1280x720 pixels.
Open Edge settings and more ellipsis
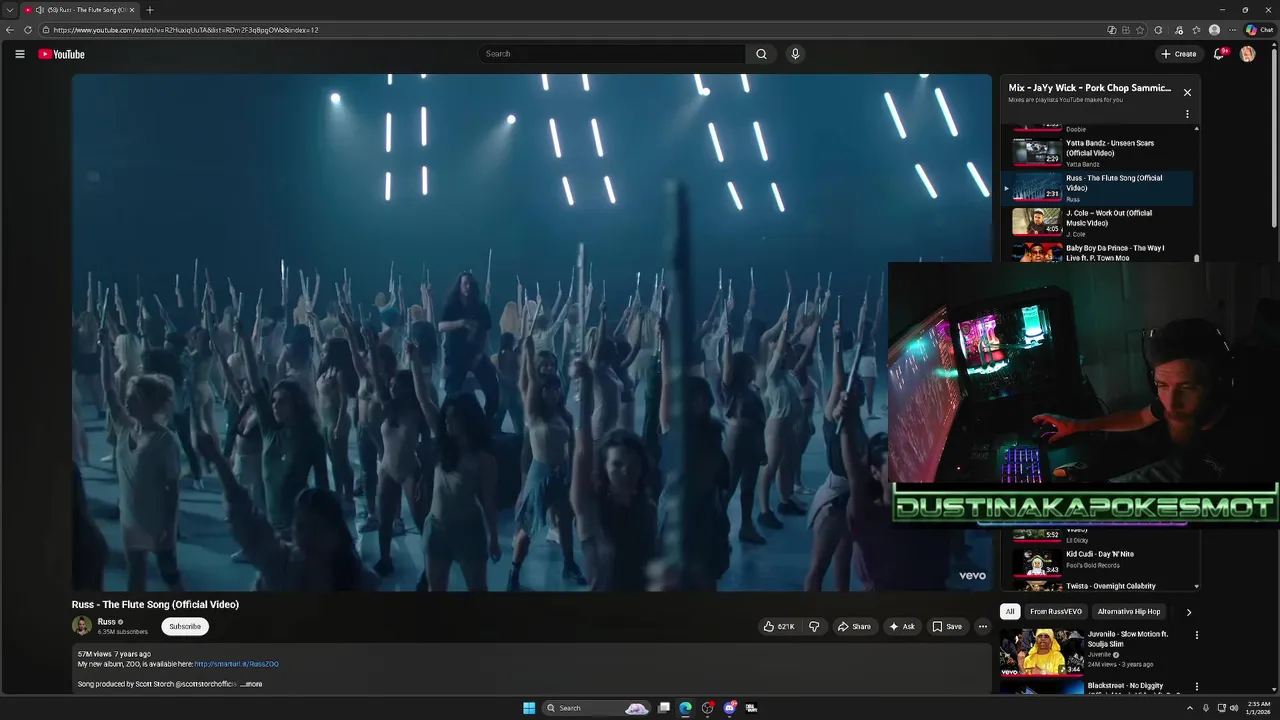click(1232, 30)
